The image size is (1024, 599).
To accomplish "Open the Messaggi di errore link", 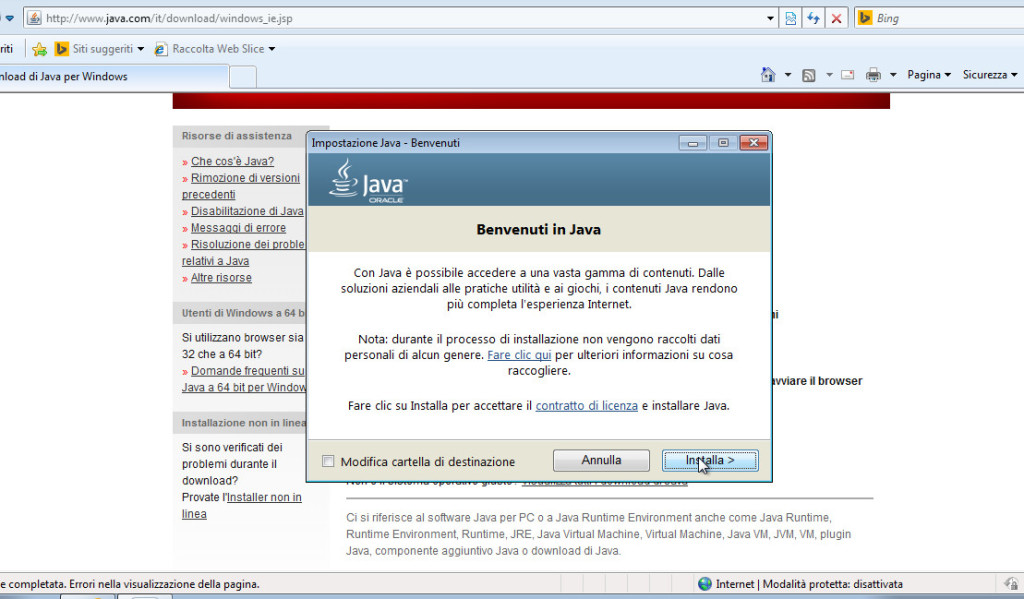I will [238, 228].
